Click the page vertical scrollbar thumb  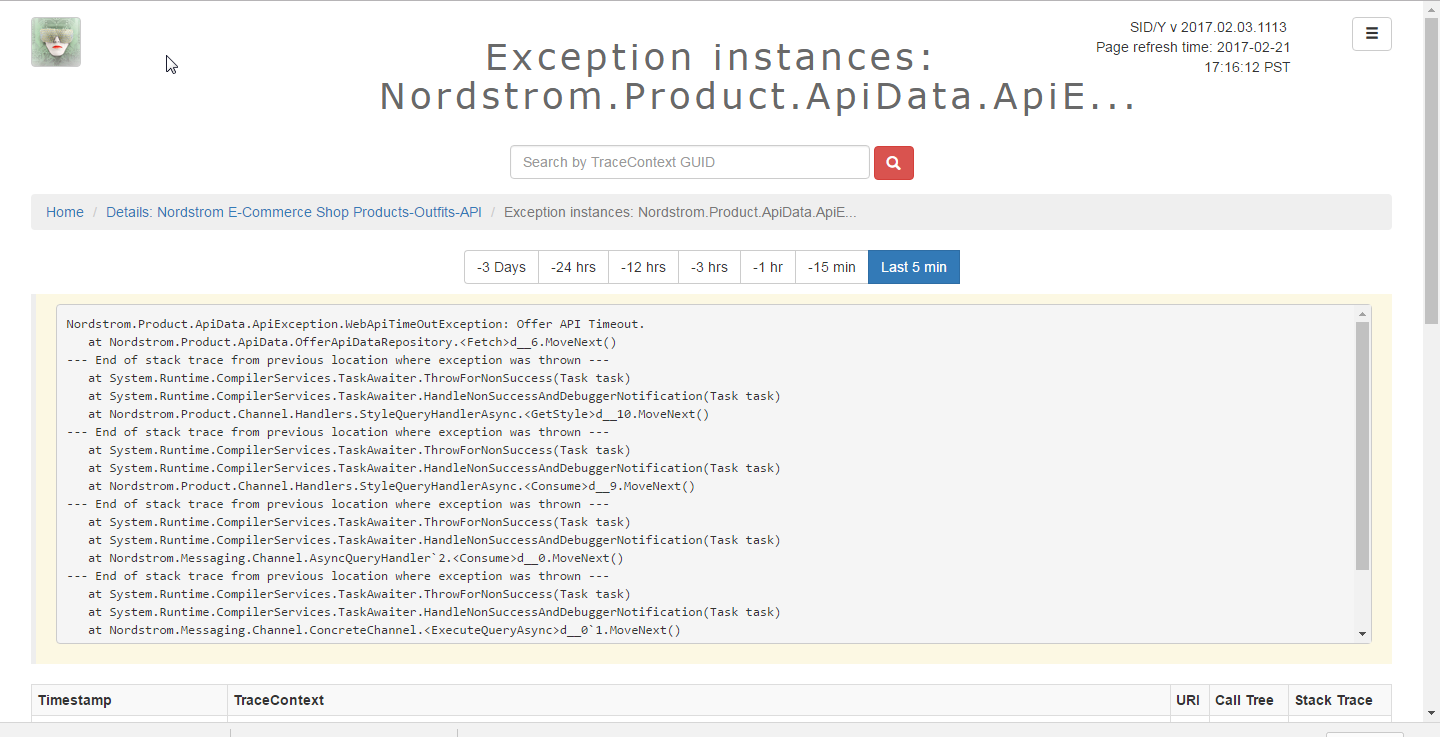[x=1431, y=172]
